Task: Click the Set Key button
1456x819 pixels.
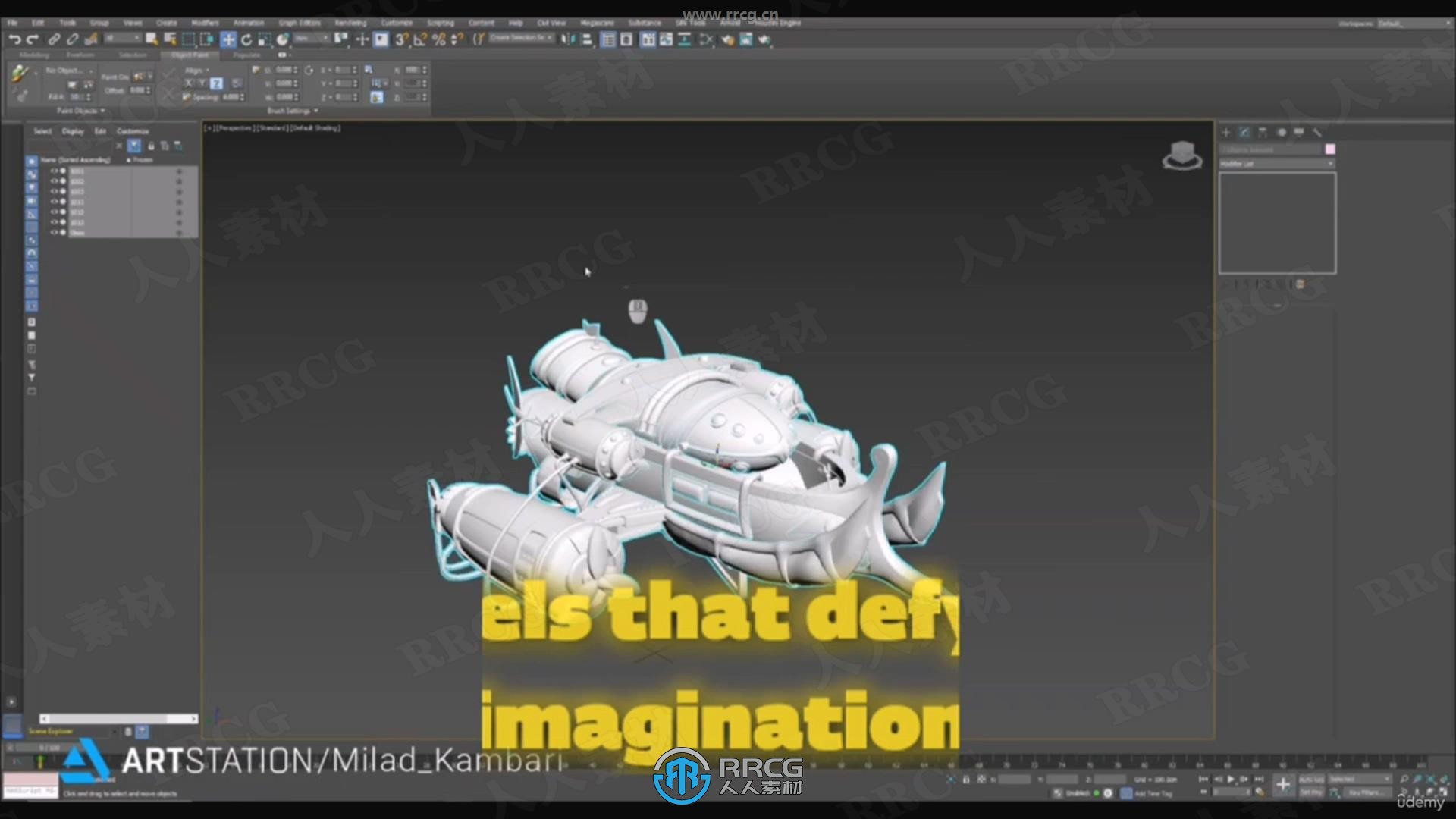Action: point(1311,792)
